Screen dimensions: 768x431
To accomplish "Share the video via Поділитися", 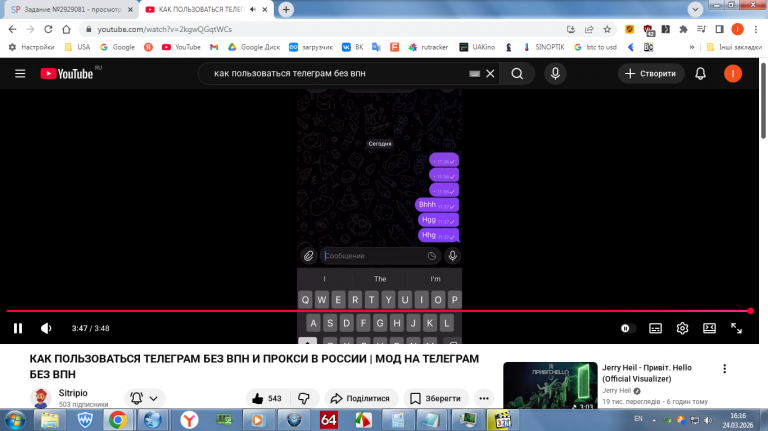I will coord(360,398).
